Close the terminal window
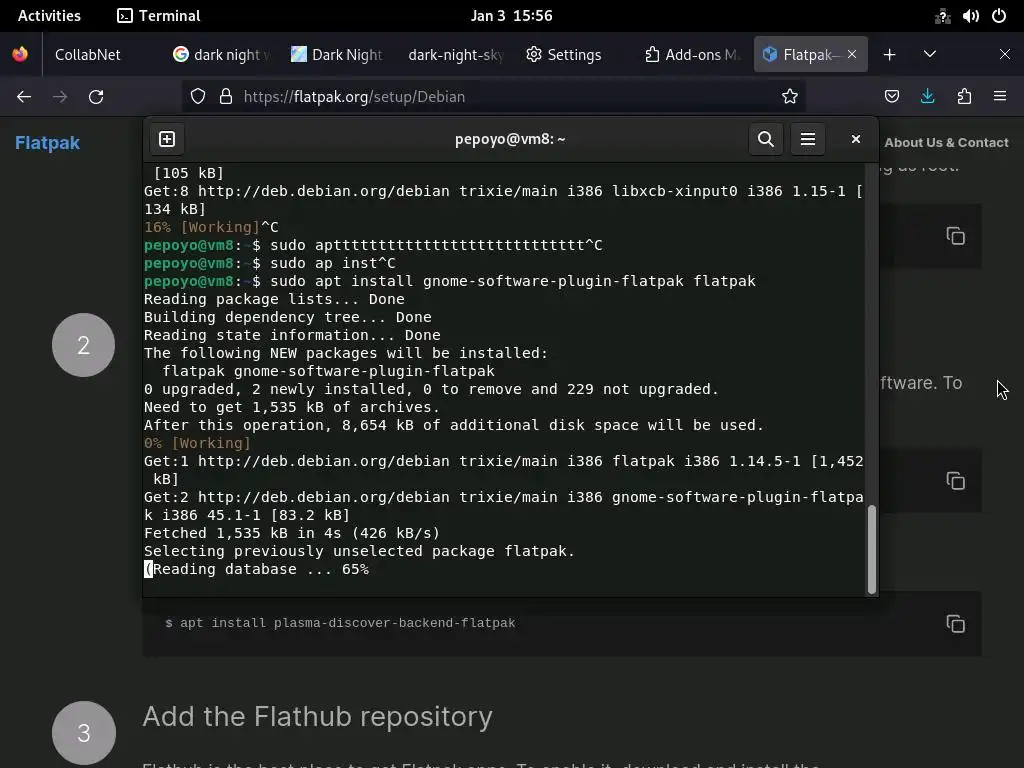 (856, 139)
